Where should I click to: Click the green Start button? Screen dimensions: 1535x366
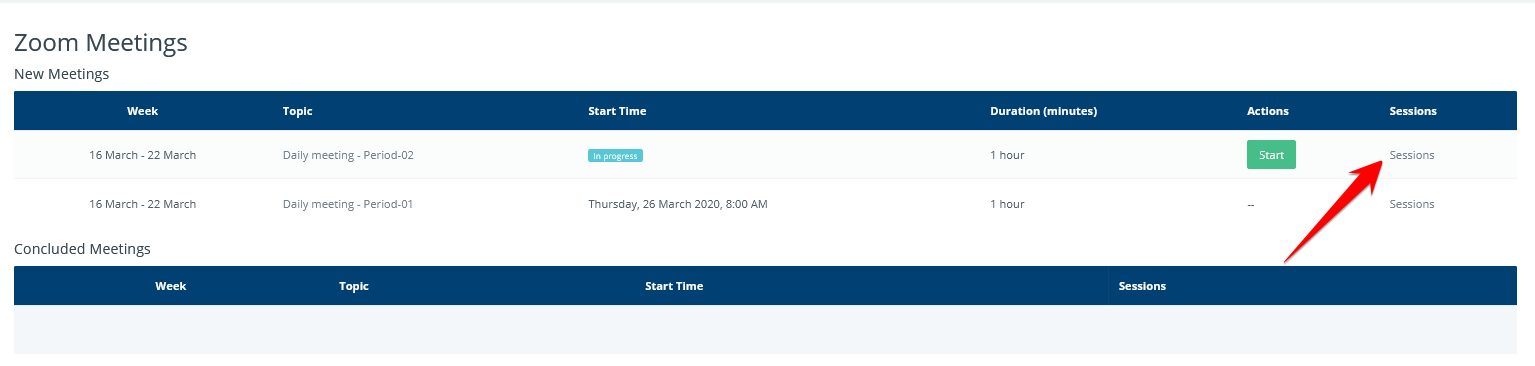pyautogui.click(x=1271, y=155)
